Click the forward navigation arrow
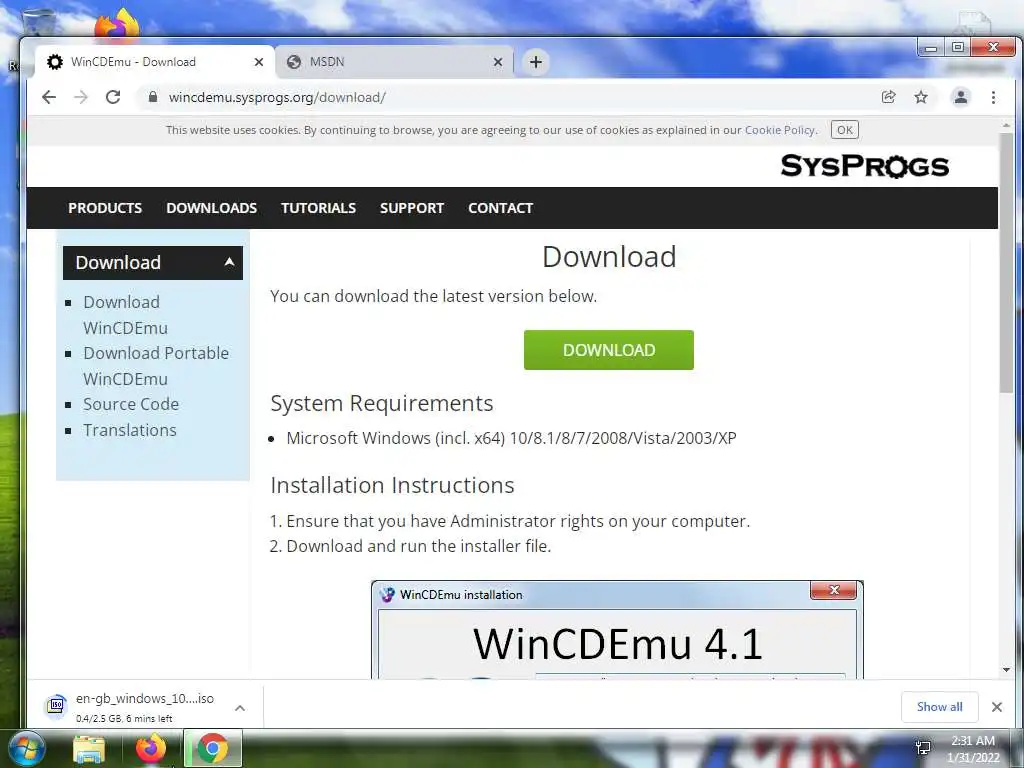 [x=80, y=97]
